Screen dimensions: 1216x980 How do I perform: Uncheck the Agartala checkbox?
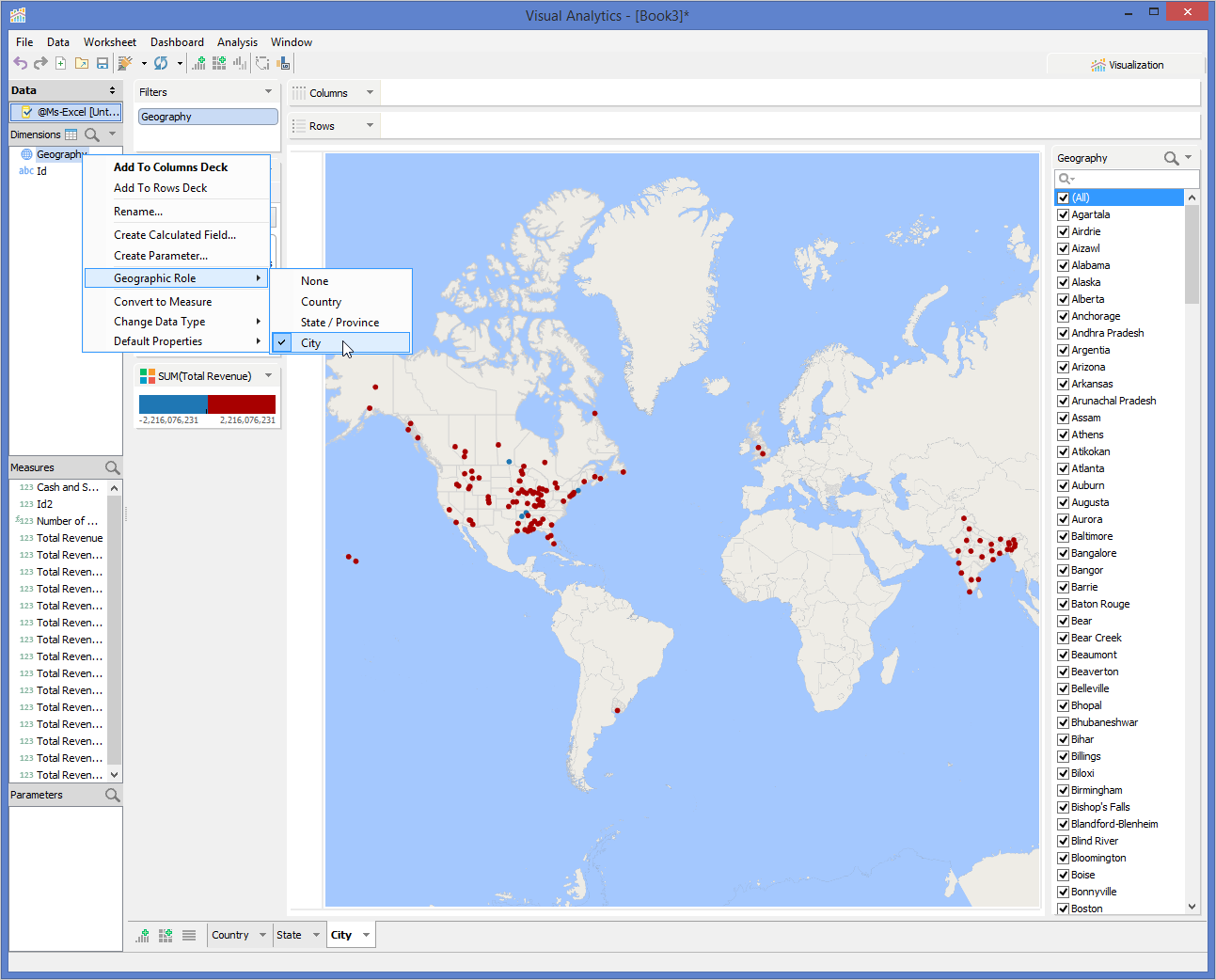(1063, 214)
